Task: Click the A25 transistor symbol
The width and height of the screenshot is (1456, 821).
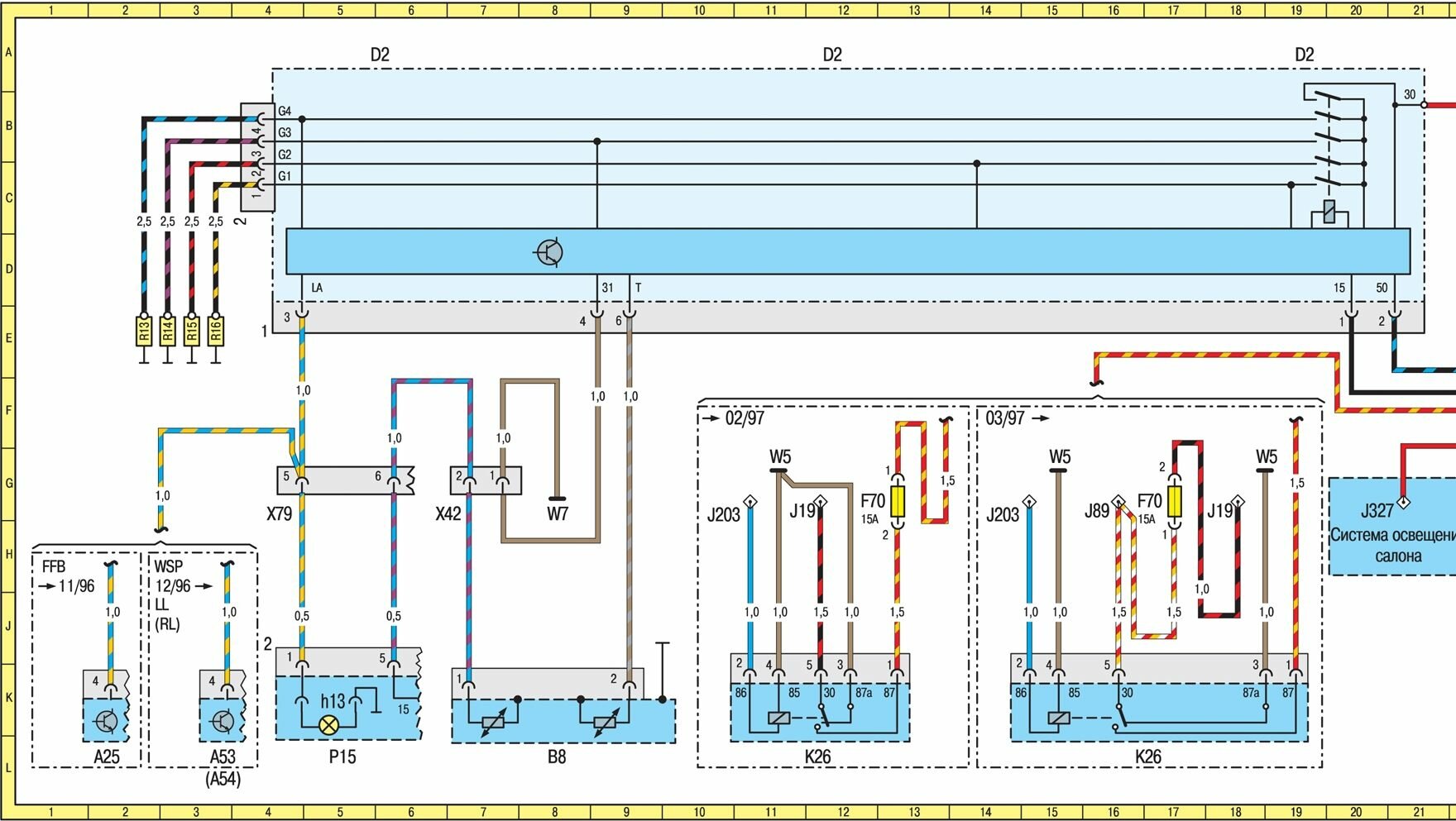Action: tap(106, 721)
